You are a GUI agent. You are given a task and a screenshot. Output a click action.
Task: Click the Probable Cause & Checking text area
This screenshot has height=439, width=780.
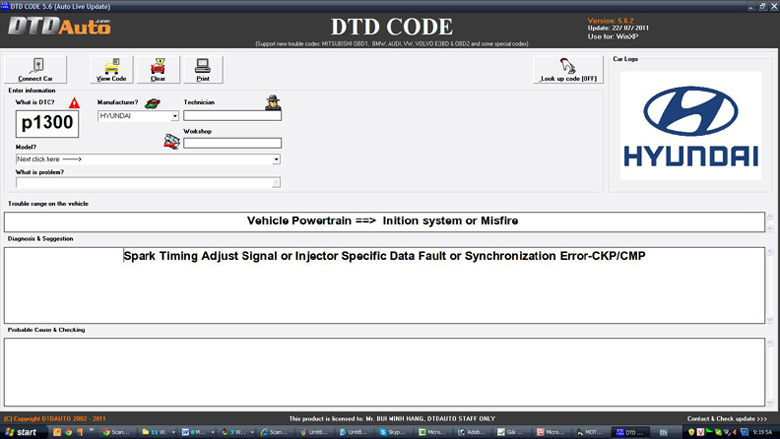385,372
